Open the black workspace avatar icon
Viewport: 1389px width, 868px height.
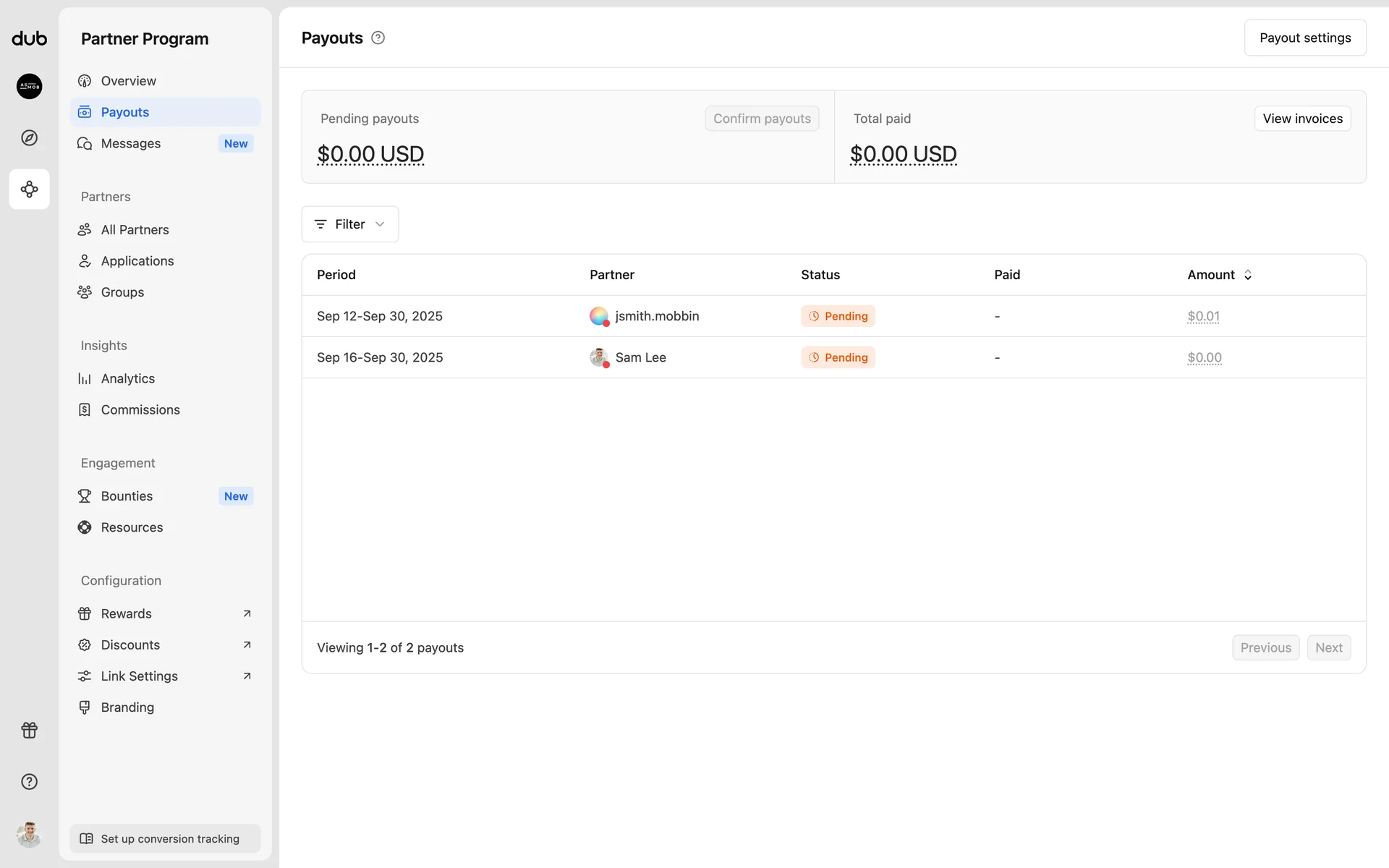pos(29,86)
